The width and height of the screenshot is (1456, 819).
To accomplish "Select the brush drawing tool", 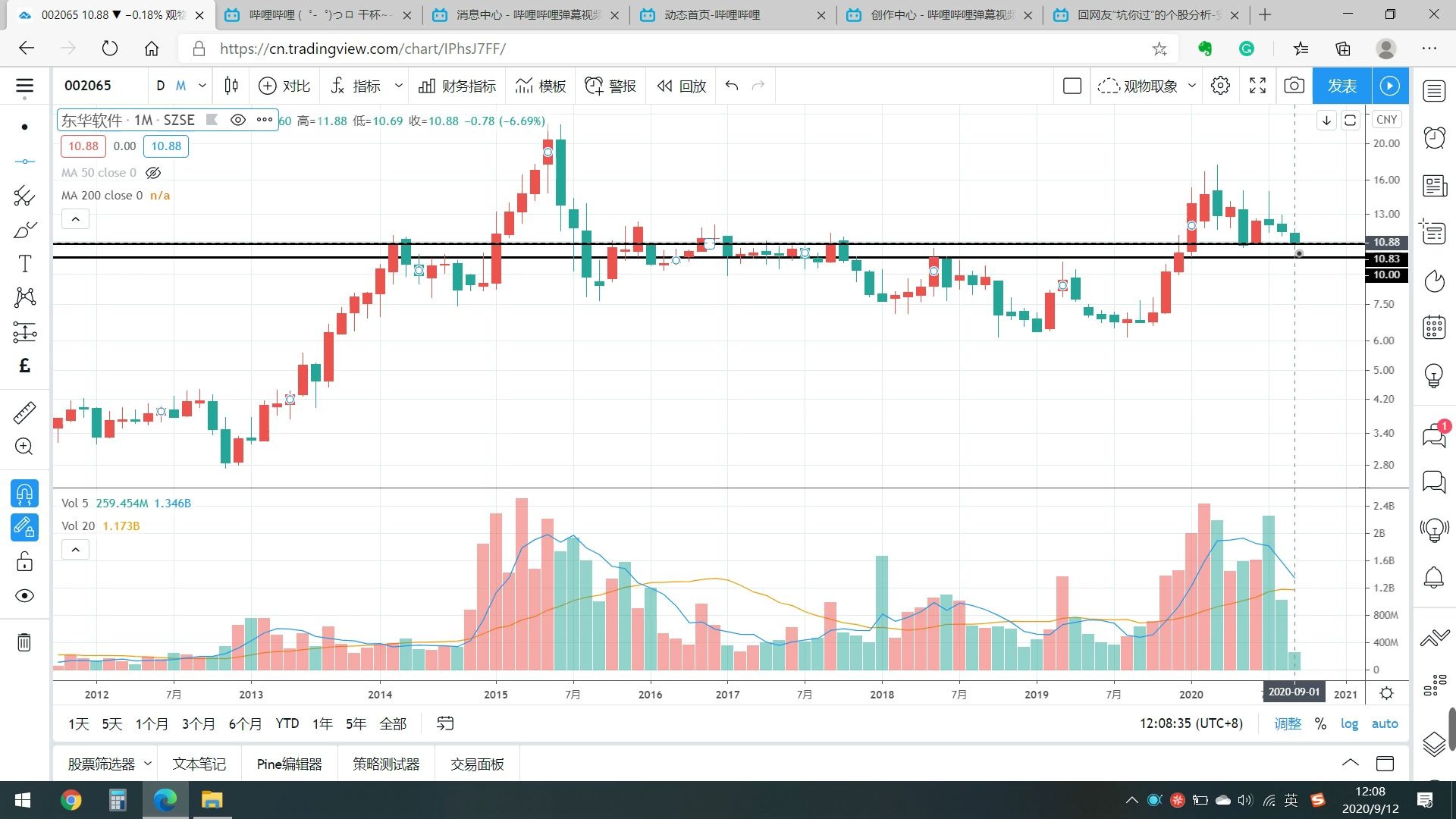I will (x=24, y=230).
